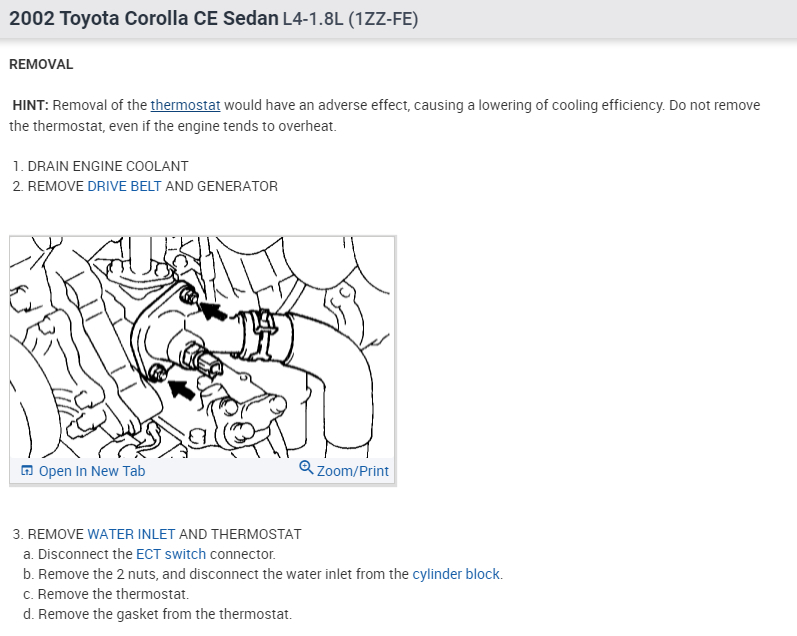The width and height of the screenshot is (797, 636).
Task: Click the water inlet diagram image
Action: pos(202,347)
